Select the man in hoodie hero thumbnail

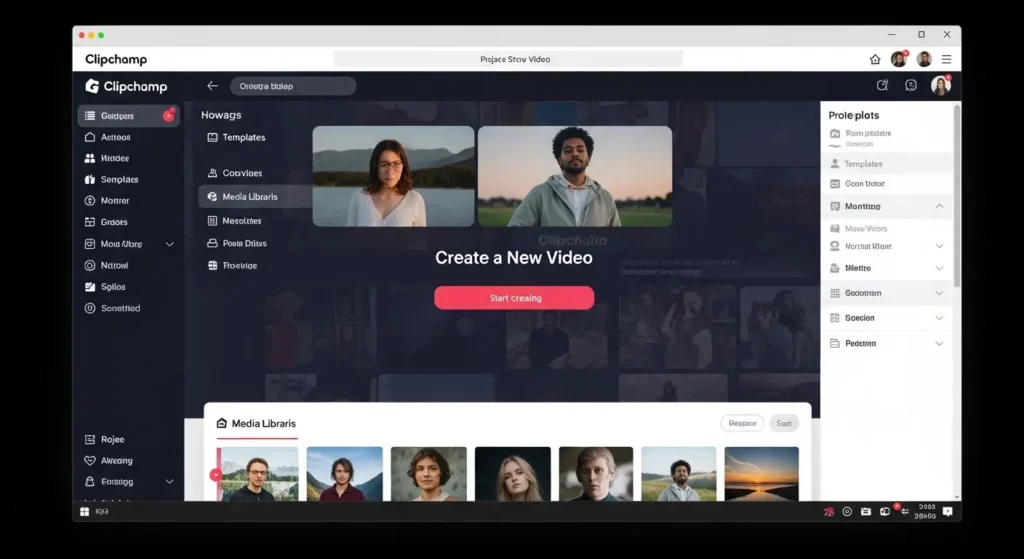[x=575, y=176]
